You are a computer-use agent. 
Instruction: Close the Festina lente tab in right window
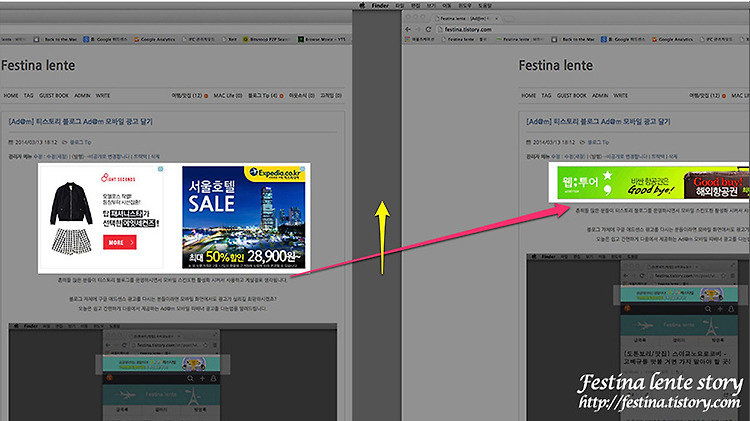click(496, 18)
